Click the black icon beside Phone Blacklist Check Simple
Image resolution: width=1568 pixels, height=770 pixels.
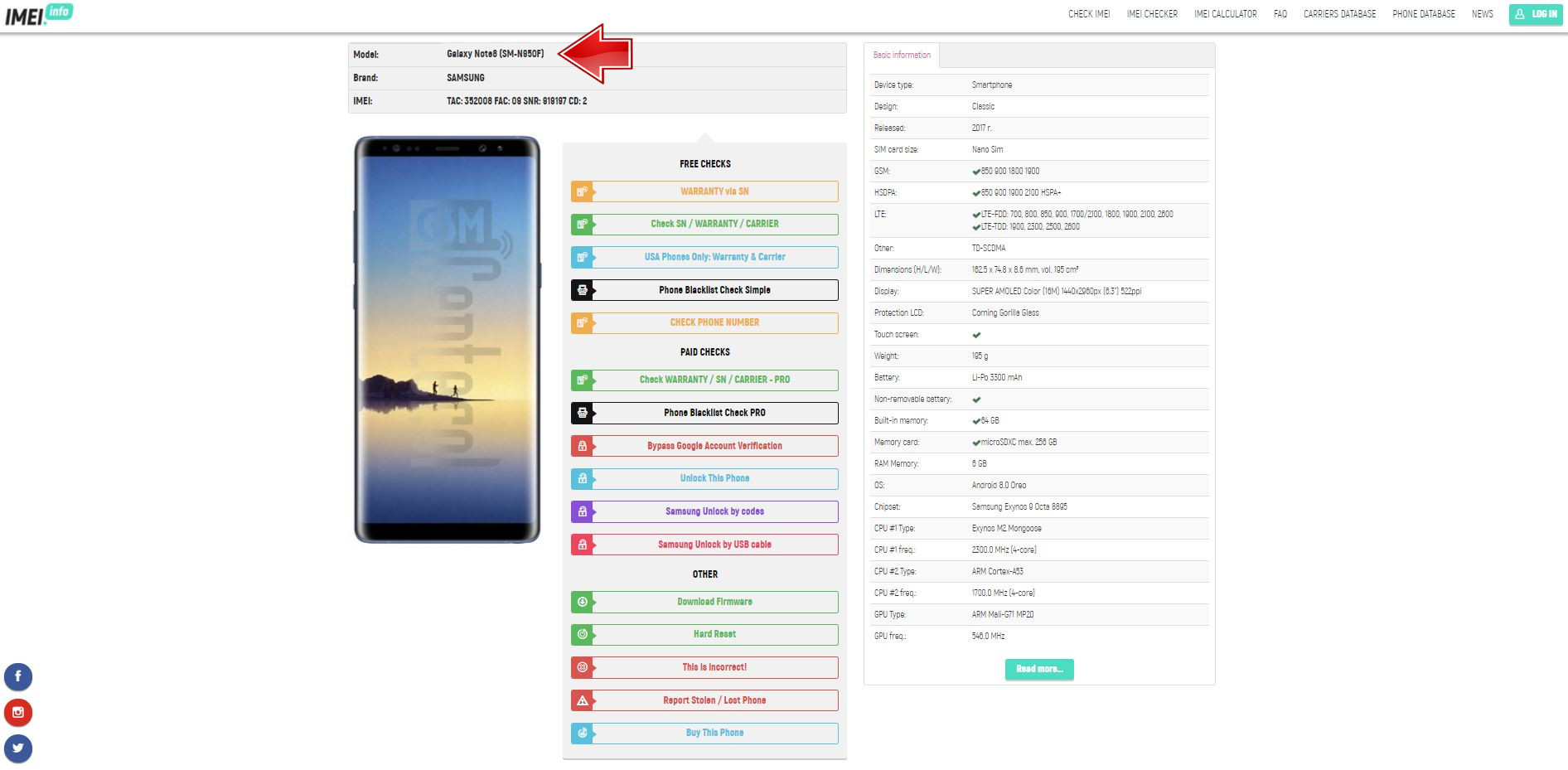click(x=582, y=290)
